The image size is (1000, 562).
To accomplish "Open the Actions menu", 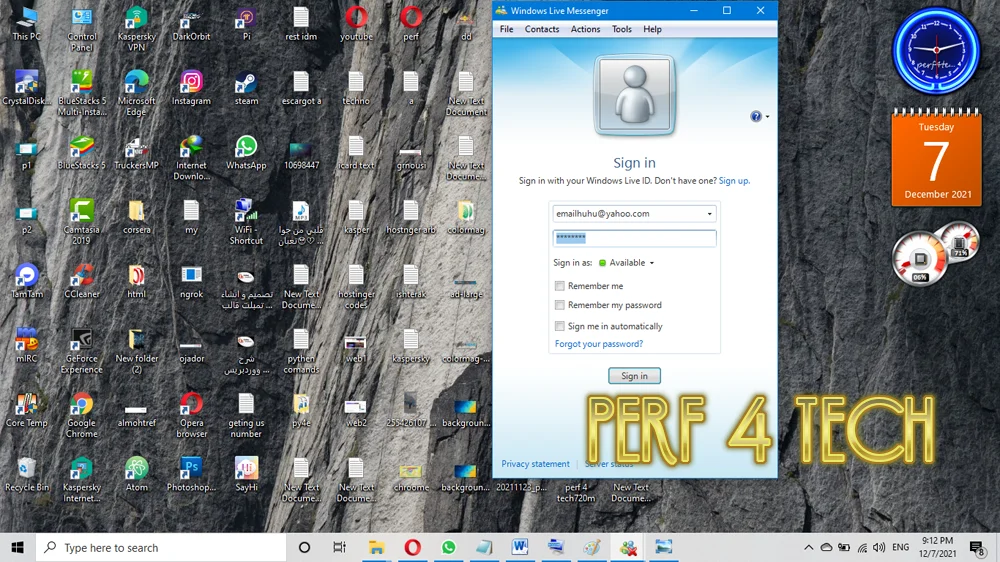I will [x=585, y=29].
